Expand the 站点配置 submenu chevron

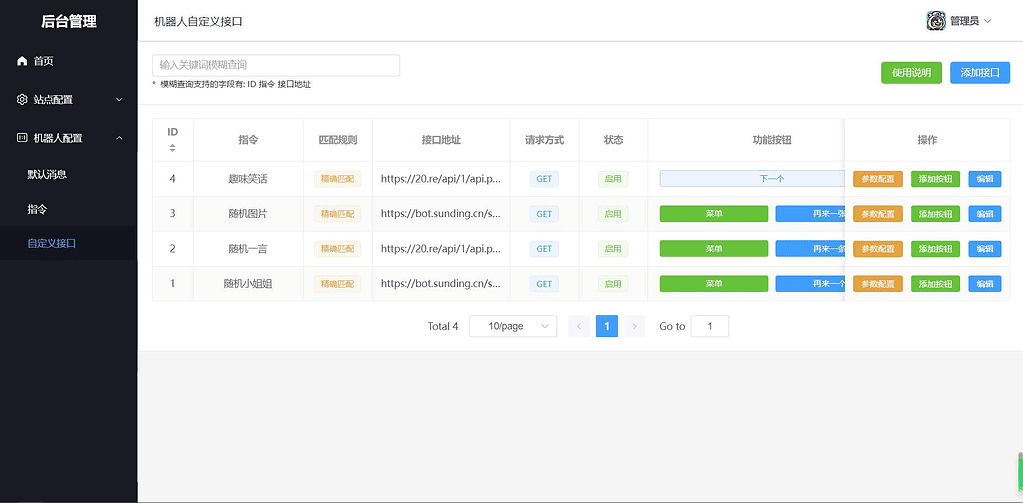(x=119, y=100)
